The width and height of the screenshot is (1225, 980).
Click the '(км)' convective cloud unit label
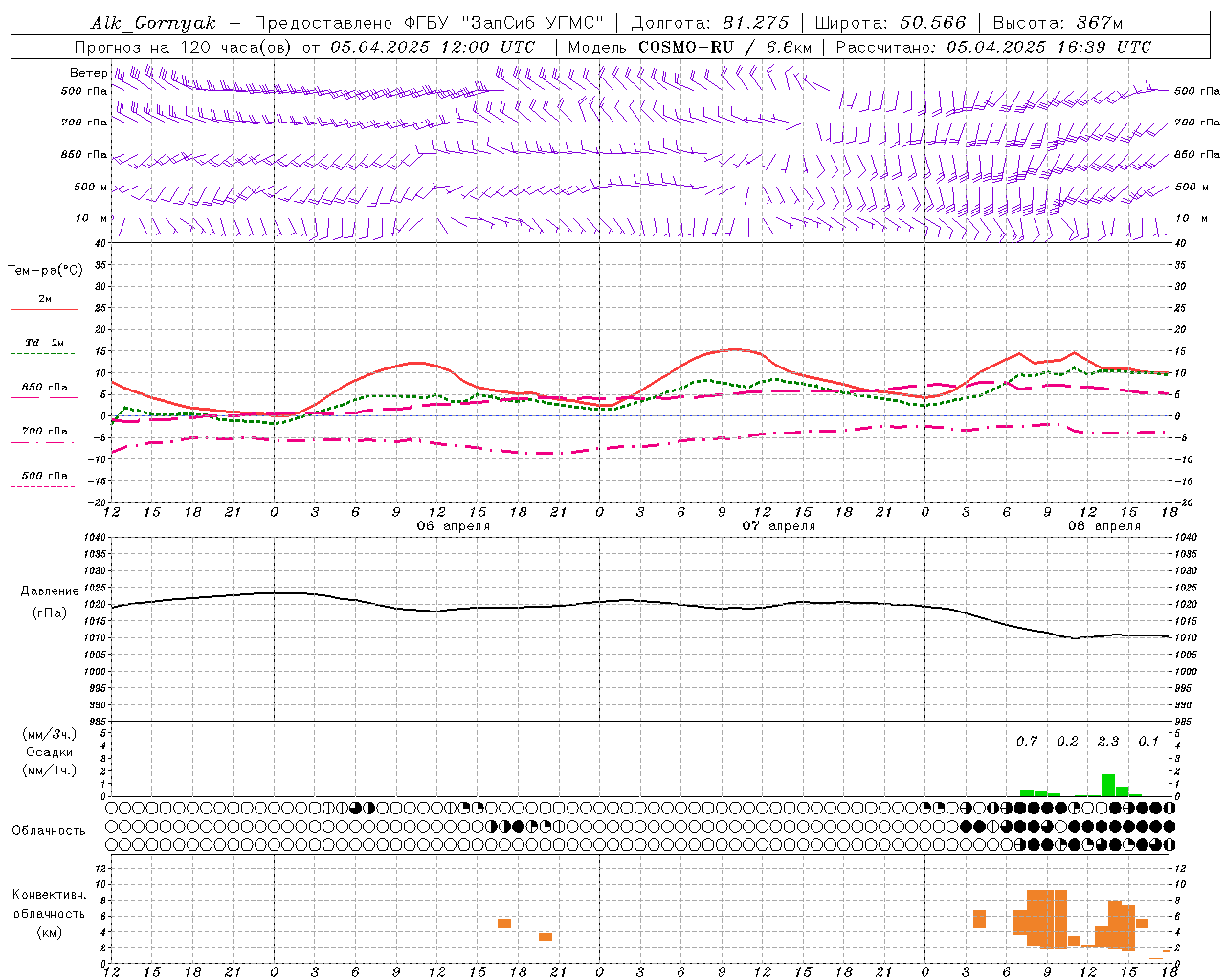49,932
